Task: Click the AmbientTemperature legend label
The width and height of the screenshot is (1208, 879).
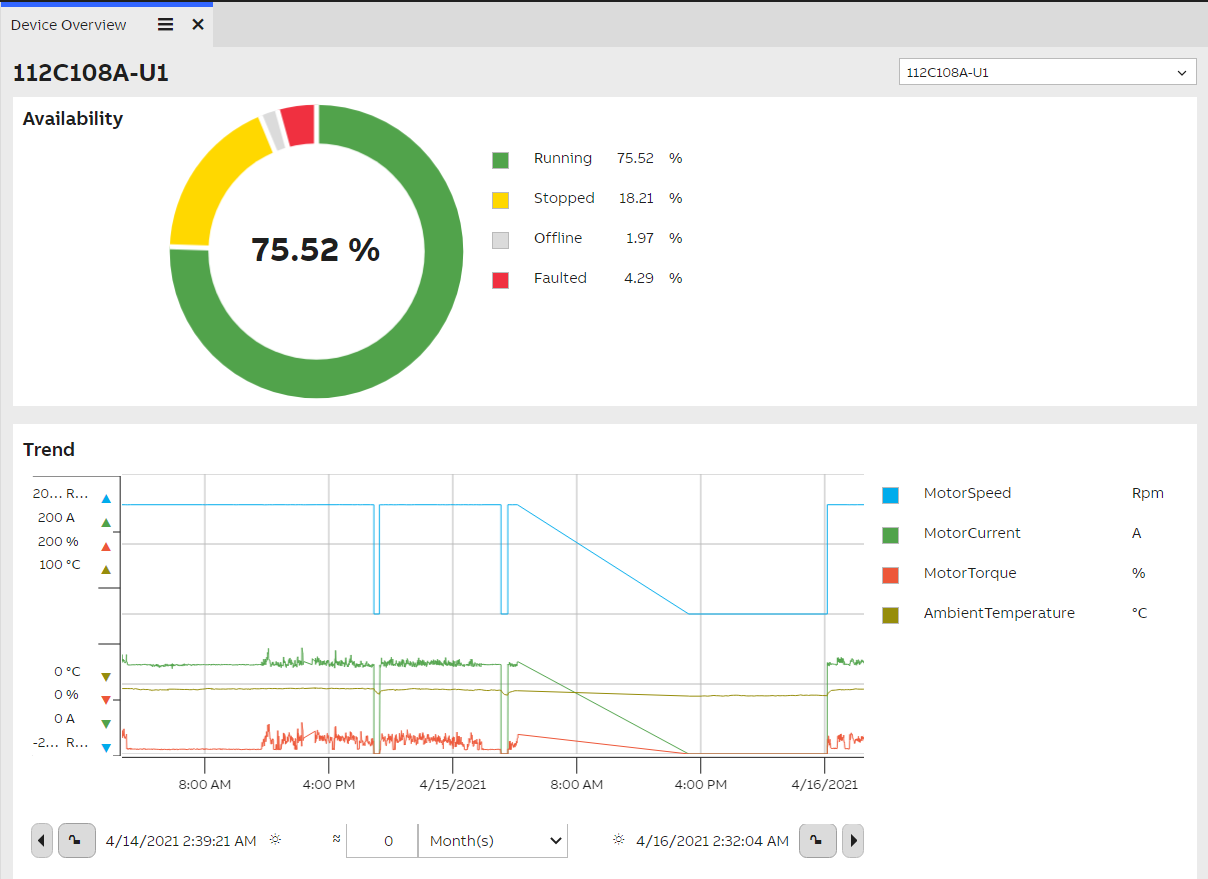Action: point(999,613)
